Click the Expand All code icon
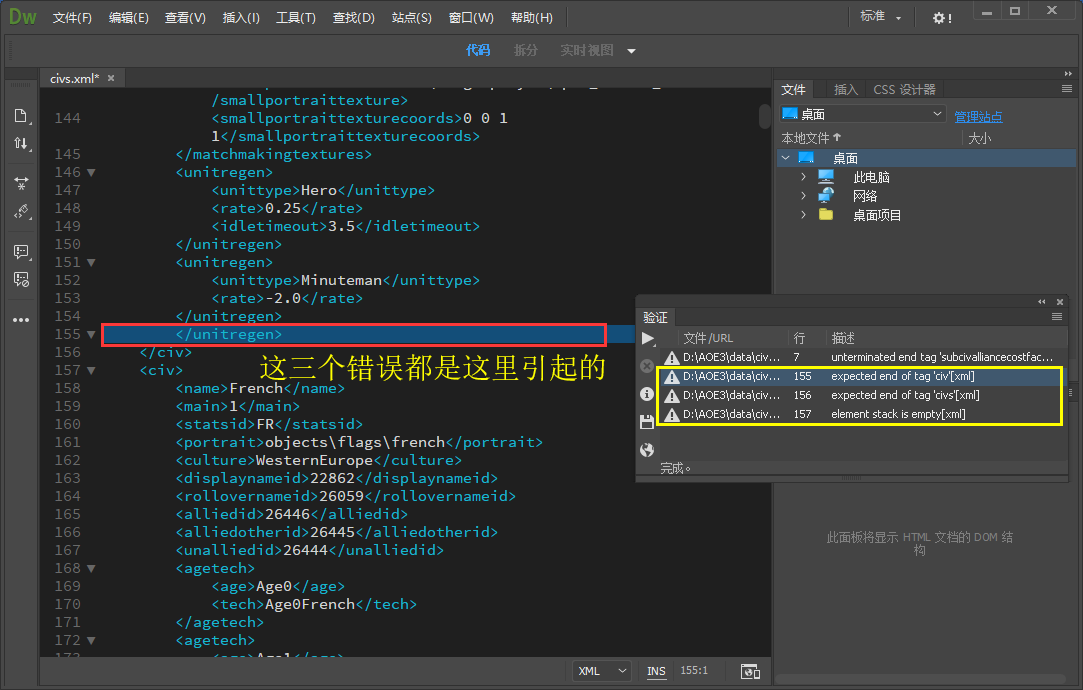1083x690 pixels. (20, 183)
